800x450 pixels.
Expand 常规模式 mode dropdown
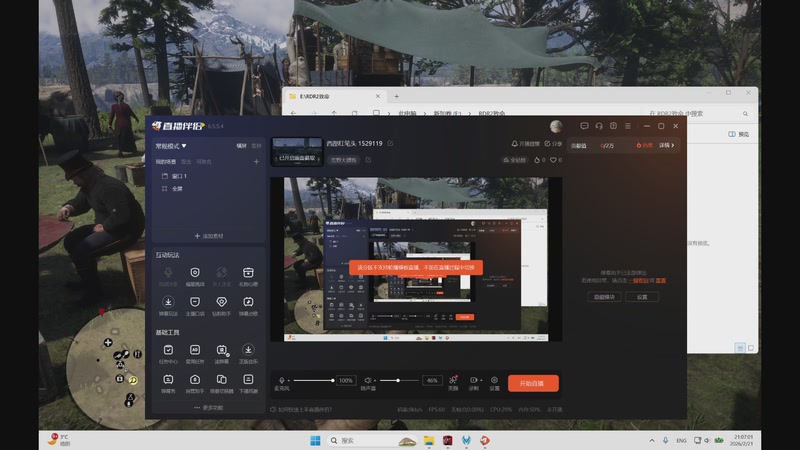171,146
